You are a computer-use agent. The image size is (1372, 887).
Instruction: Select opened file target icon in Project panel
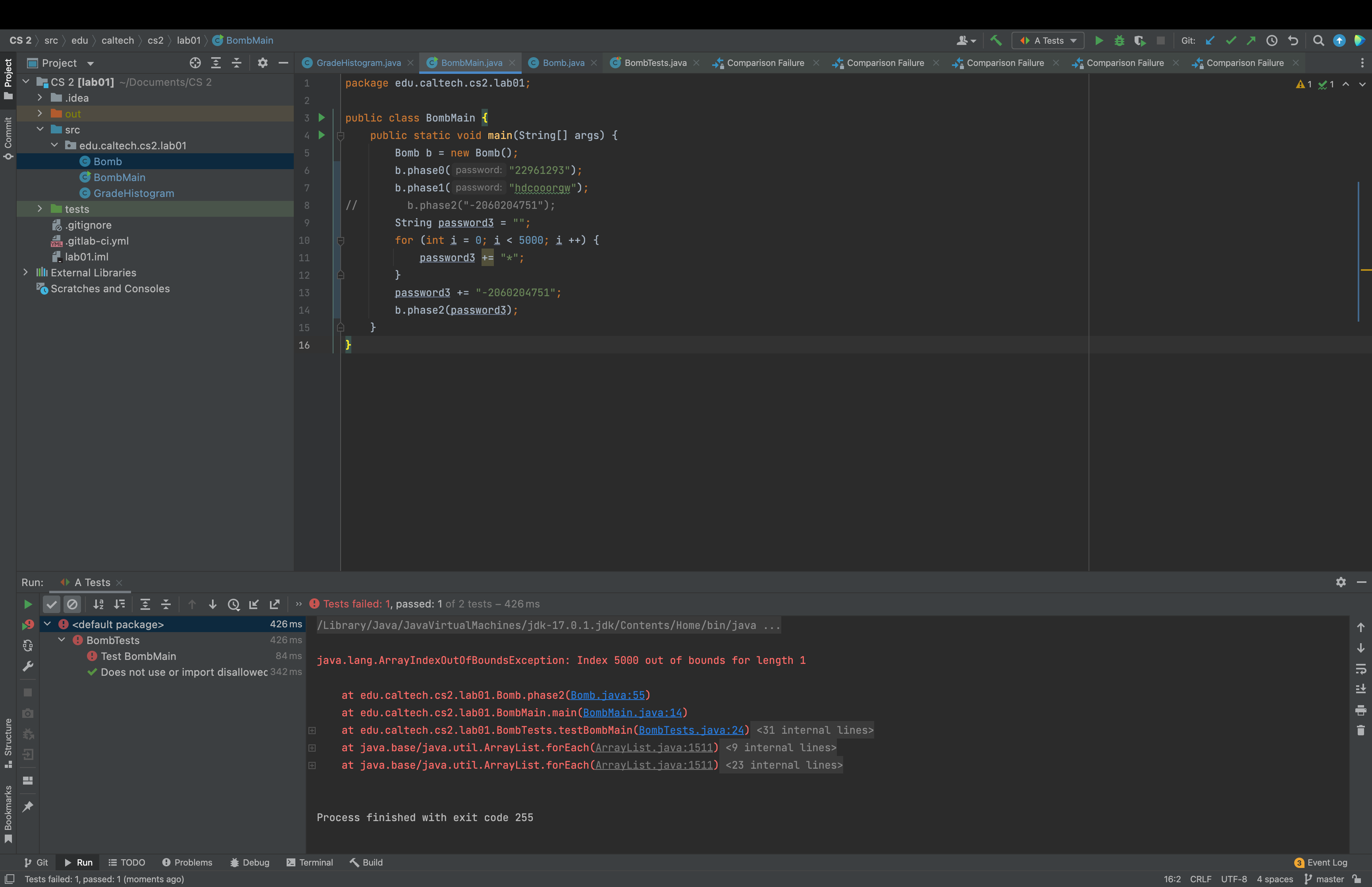click(x=195, y=63)
